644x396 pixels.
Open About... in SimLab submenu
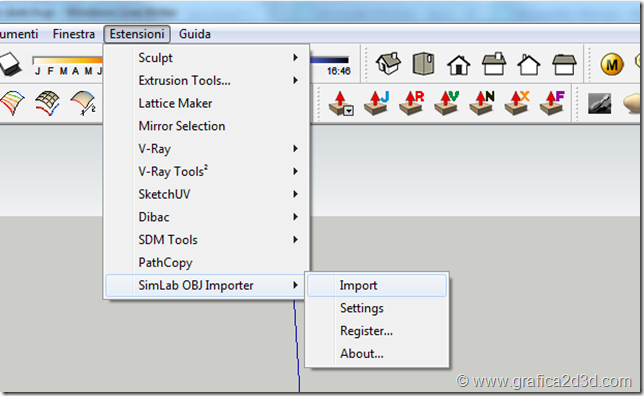(x=362, y=354)
